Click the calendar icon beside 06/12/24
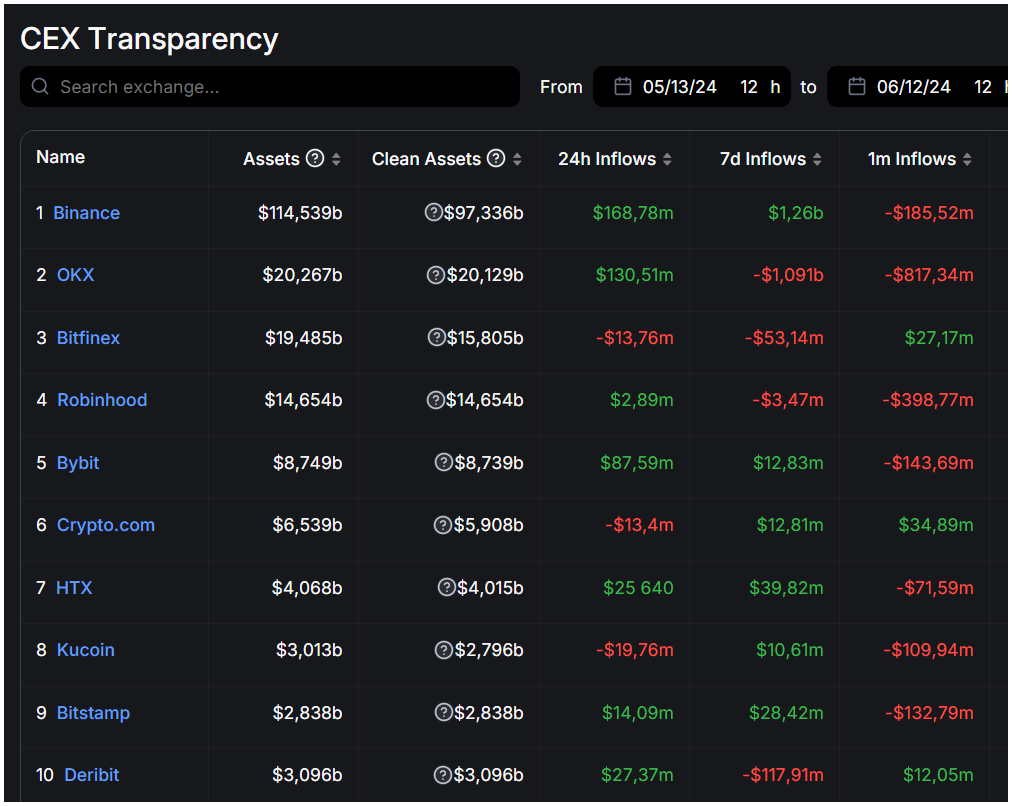The height and width of the screenshot is (806, 1012). click(856, 87)
